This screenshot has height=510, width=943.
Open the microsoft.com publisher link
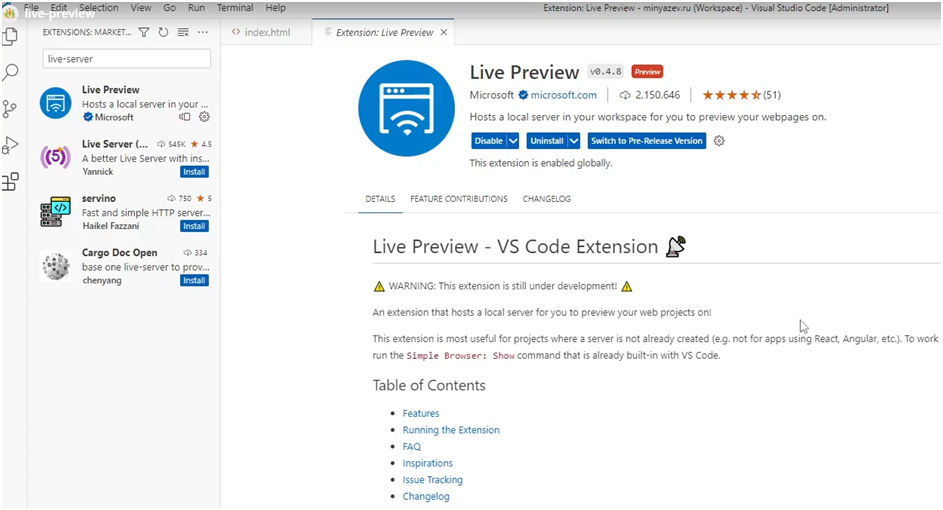pos(564,95)
